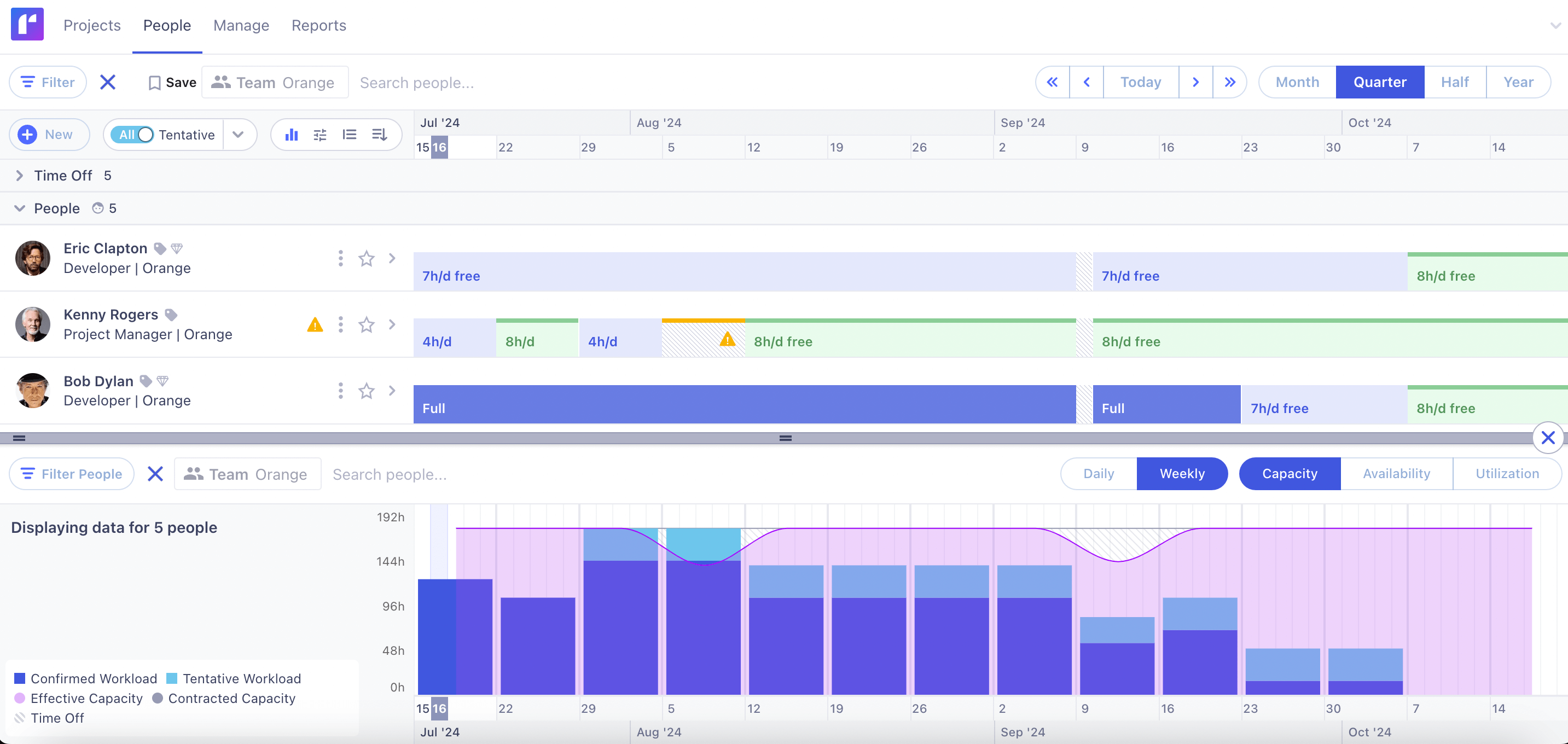Select the list view icon
This screenshot has height=744, width=1568.
pyautogui.click(x=350, y=134)
